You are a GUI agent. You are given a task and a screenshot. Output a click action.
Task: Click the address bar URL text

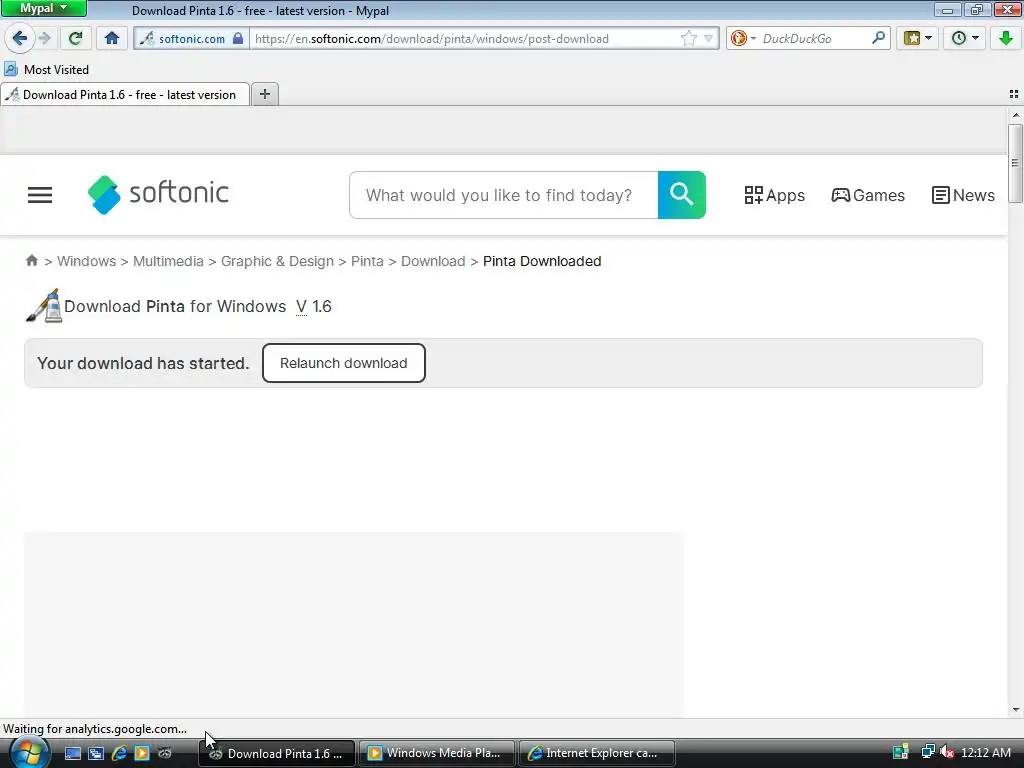(432, 39)
